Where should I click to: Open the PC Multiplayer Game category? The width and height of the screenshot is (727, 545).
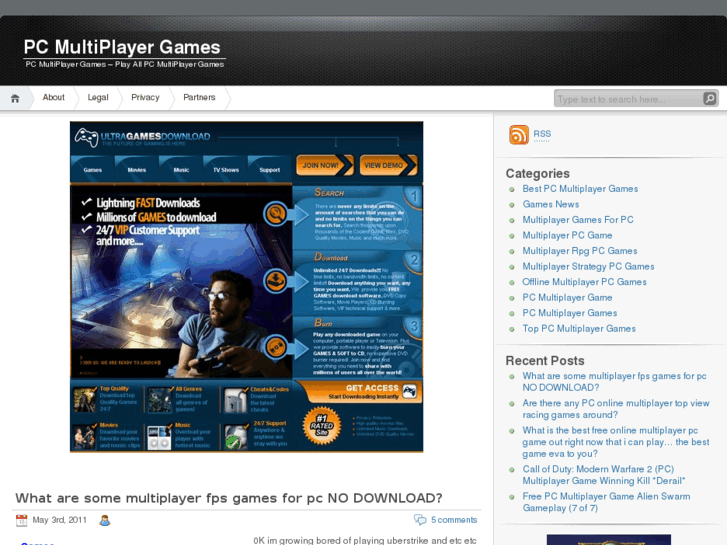[x=568, y=297]
